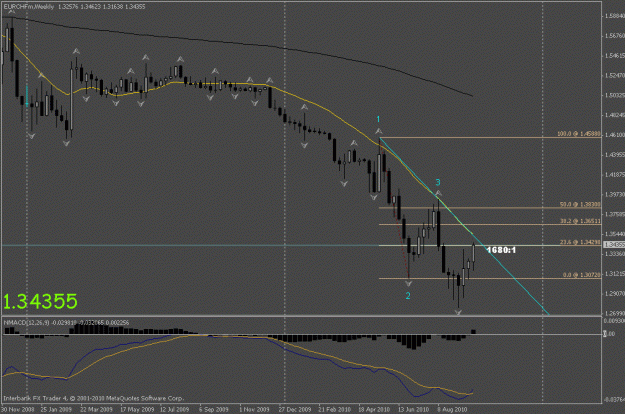Click the MetaQuotes Software Corp. copyright text

(x=94, y=398)
